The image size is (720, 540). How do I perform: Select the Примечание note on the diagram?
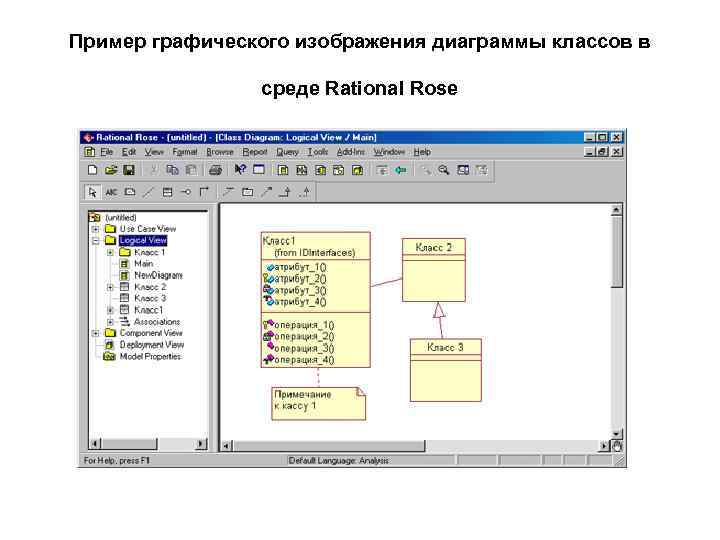318,404
